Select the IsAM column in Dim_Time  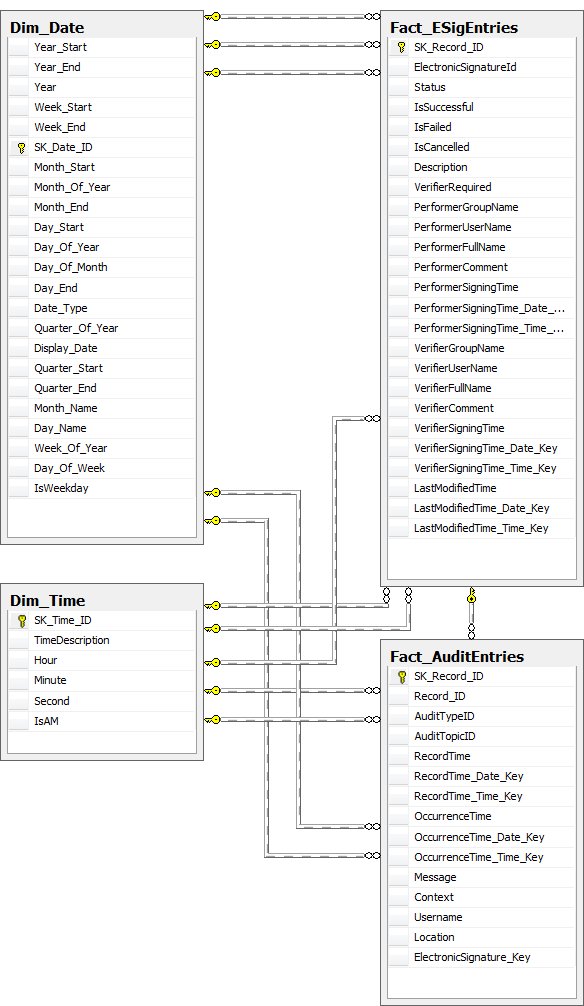pyautogui.click(x=101, y=721)
